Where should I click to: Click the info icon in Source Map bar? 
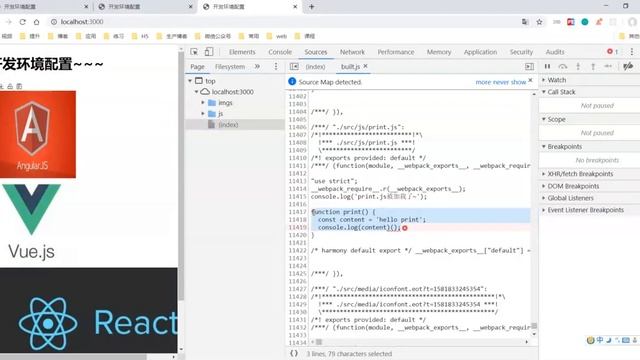292,82
